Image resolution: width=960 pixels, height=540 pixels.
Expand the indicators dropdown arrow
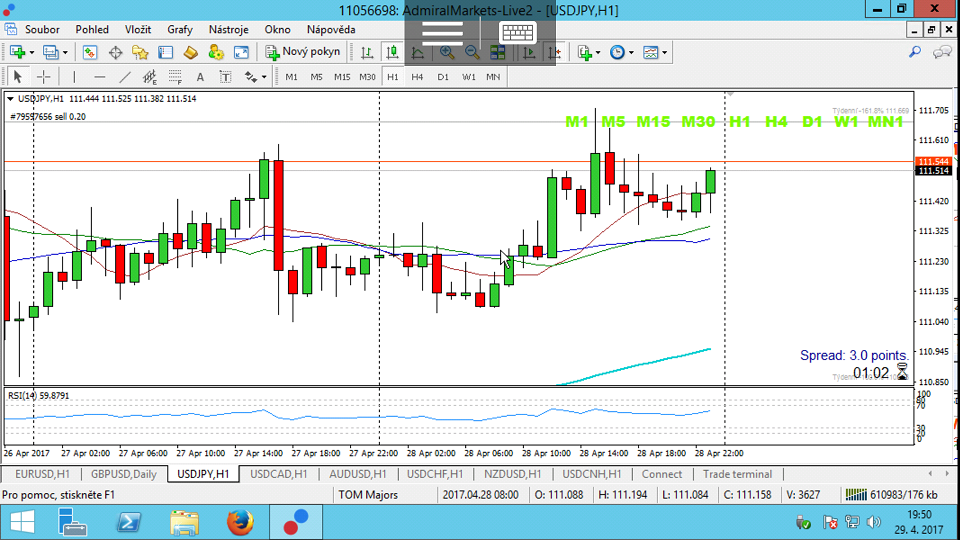[x=598, y=53]
